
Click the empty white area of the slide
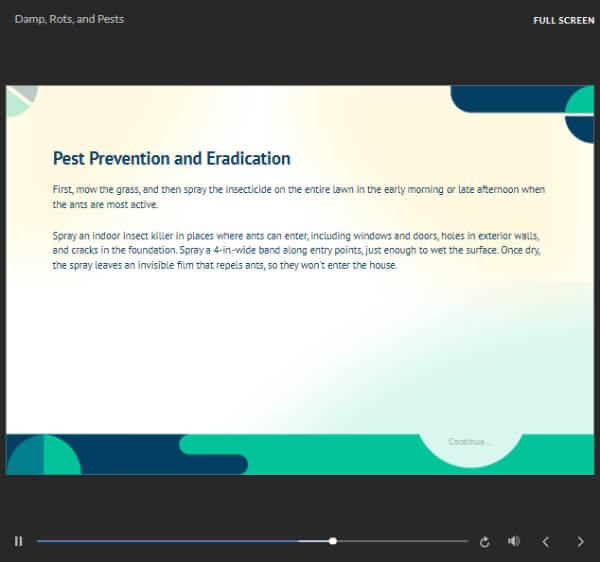pos(250,350)
